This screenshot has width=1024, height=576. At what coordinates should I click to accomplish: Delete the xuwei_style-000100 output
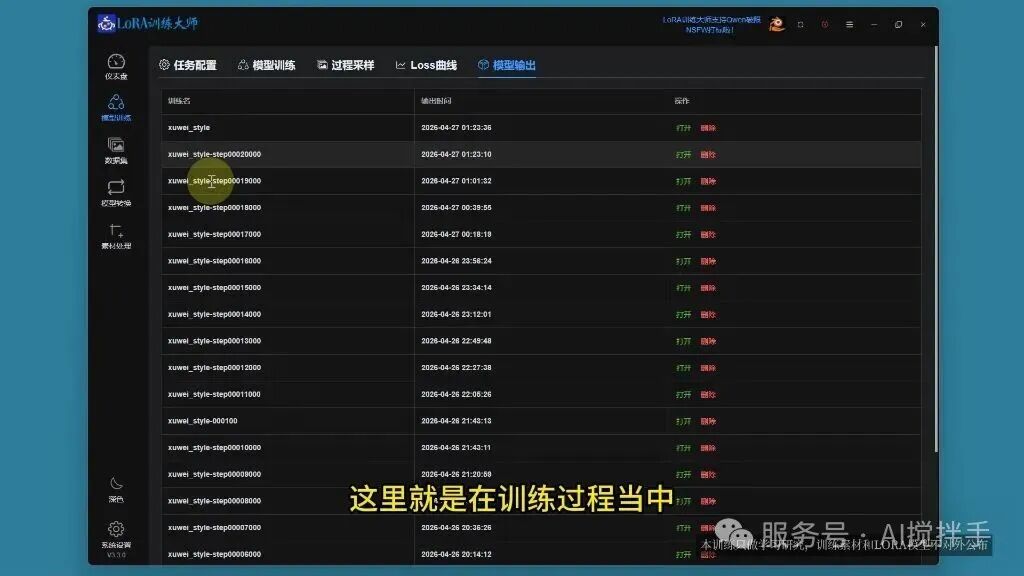coord(708,422)
